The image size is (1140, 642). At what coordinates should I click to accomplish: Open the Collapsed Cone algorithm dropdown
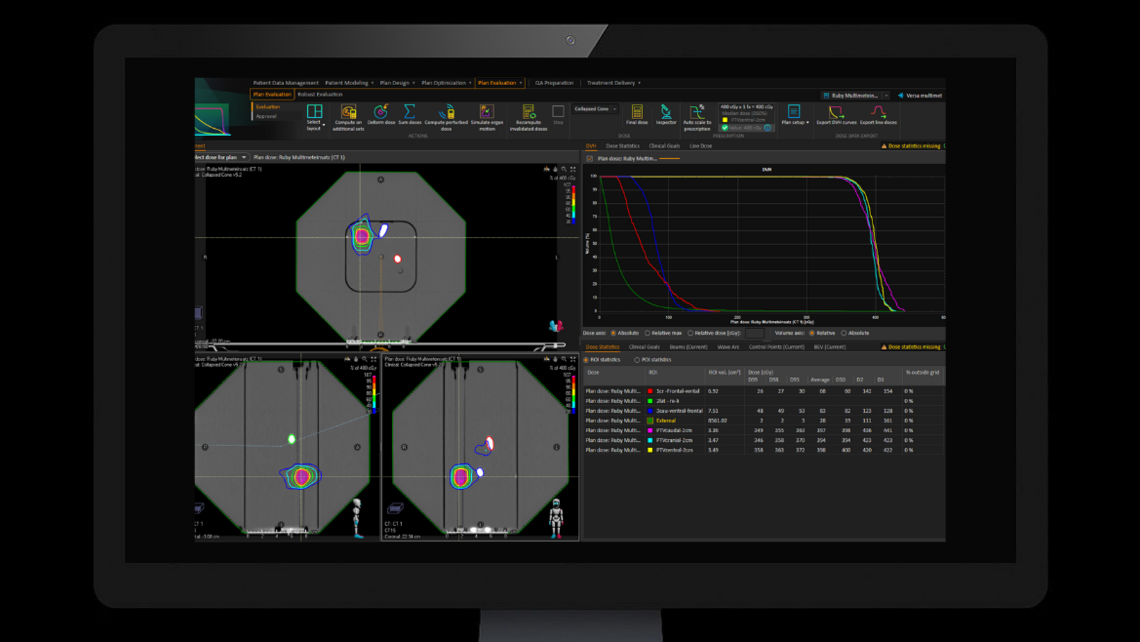(x=613, y=109)
